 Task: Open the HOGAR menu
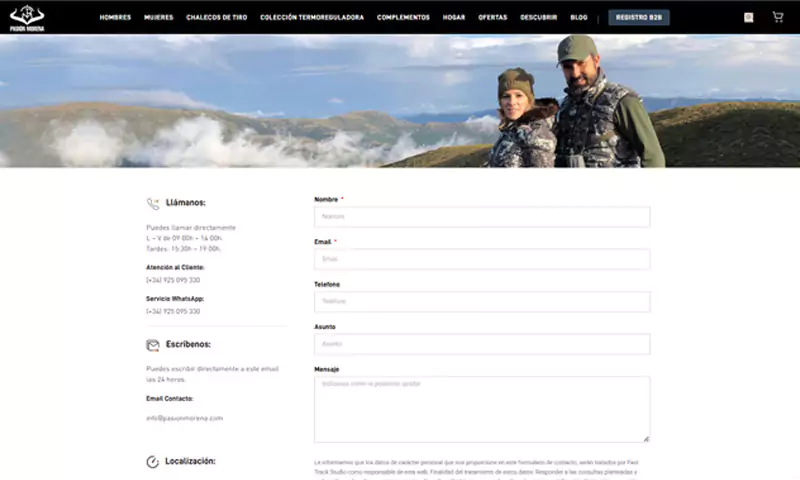pos(454,17)
